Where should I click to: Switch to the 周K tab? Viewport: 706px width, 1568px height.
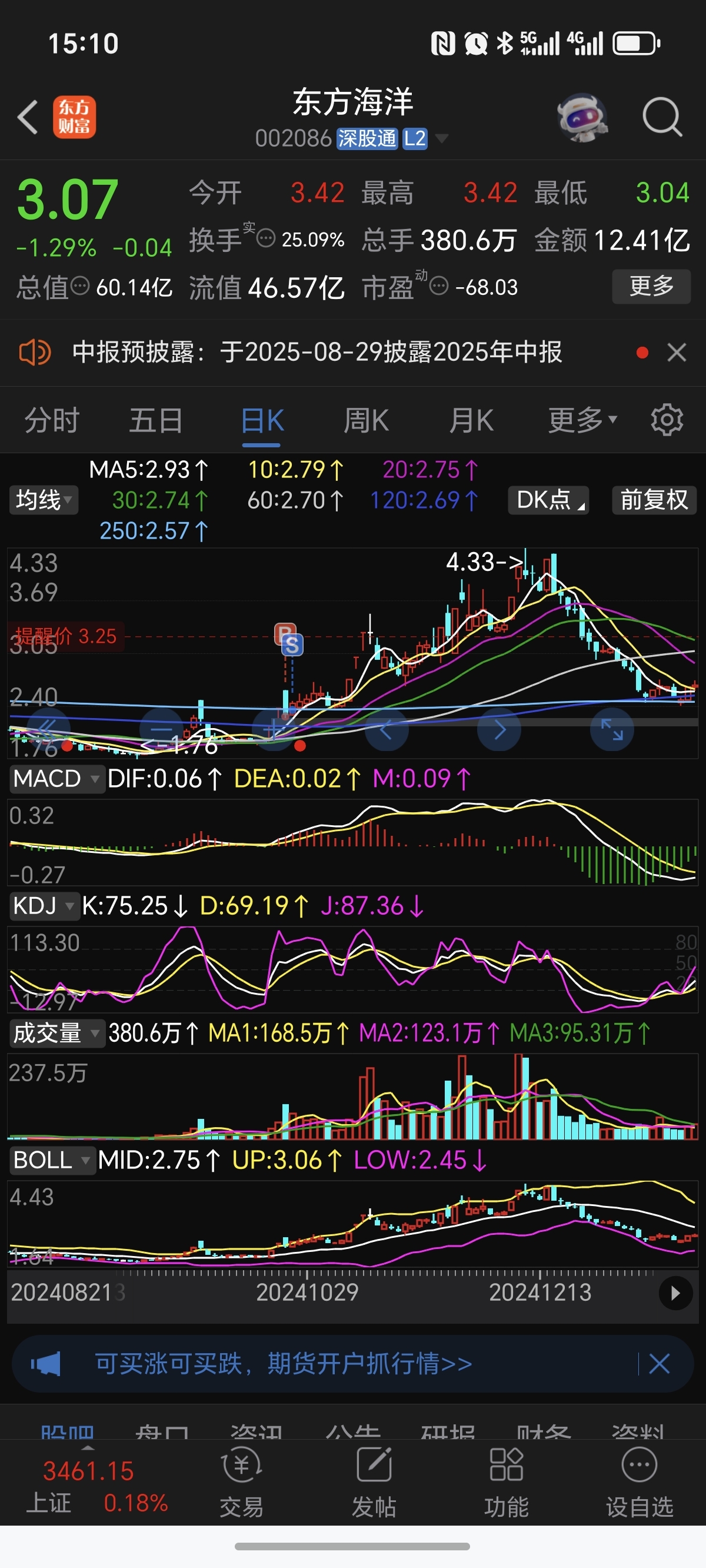(x=367, y=420)
